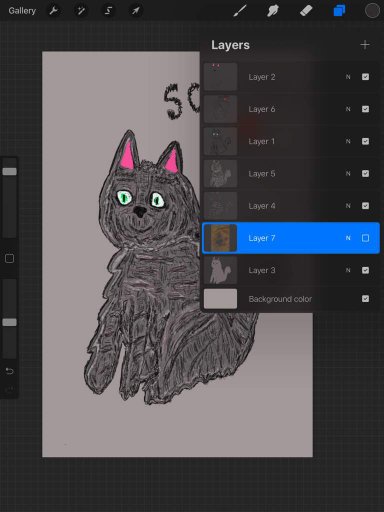Viewport: 384px width, 512px height.
Task: Hide Layer 2 via visibility checkbox
Action: click(365, 77)
